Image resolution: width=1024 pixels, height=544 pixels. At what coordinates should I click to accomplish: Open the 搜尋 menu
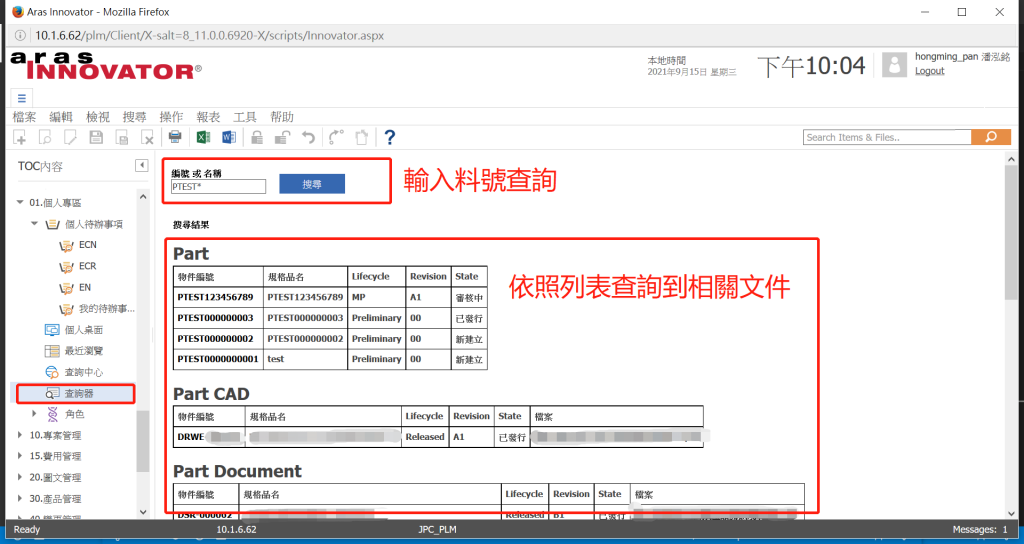coord(135,117)
